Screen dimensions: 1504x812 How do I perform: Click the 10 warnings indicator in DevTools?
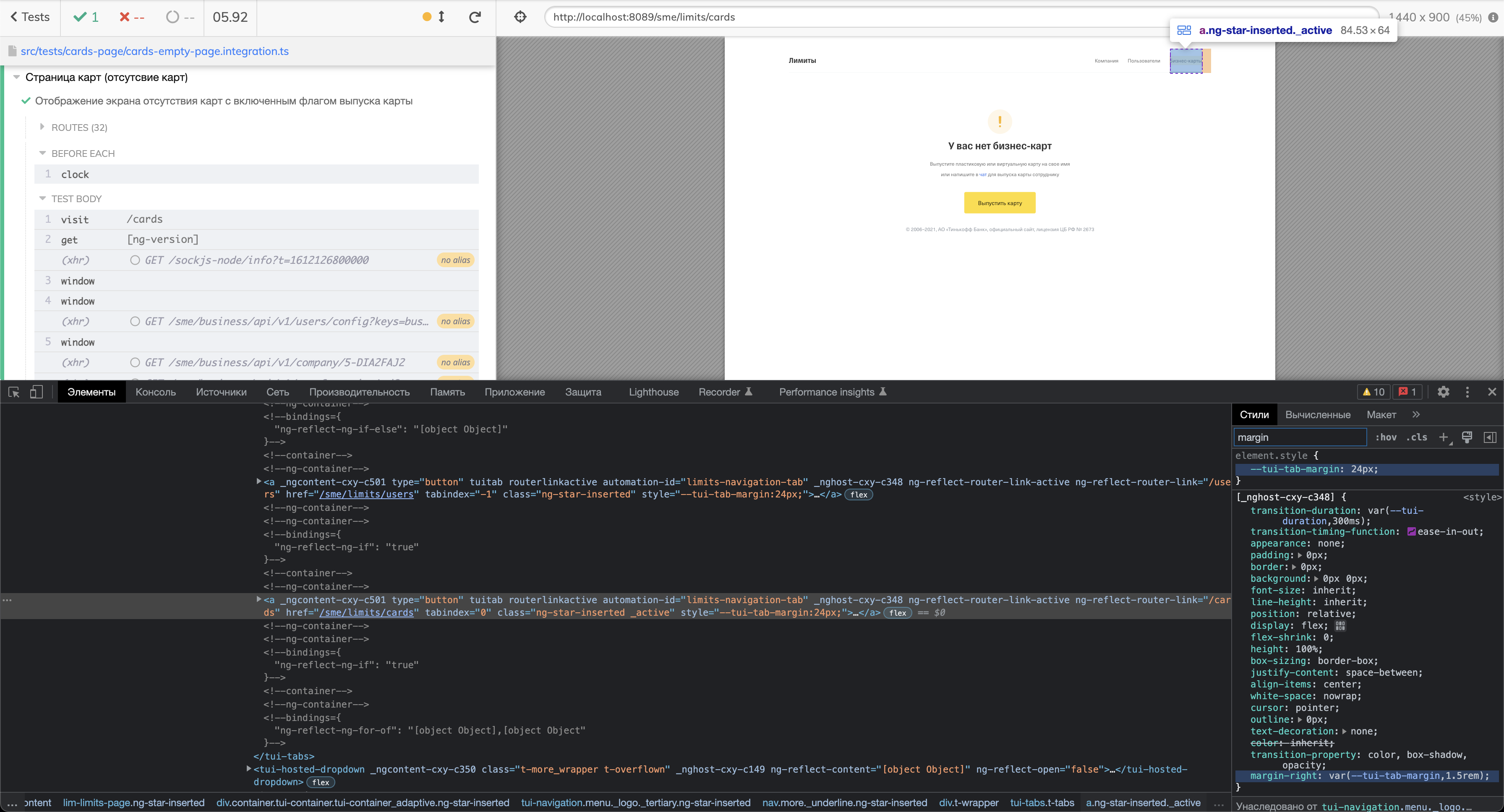(1373, 391)
